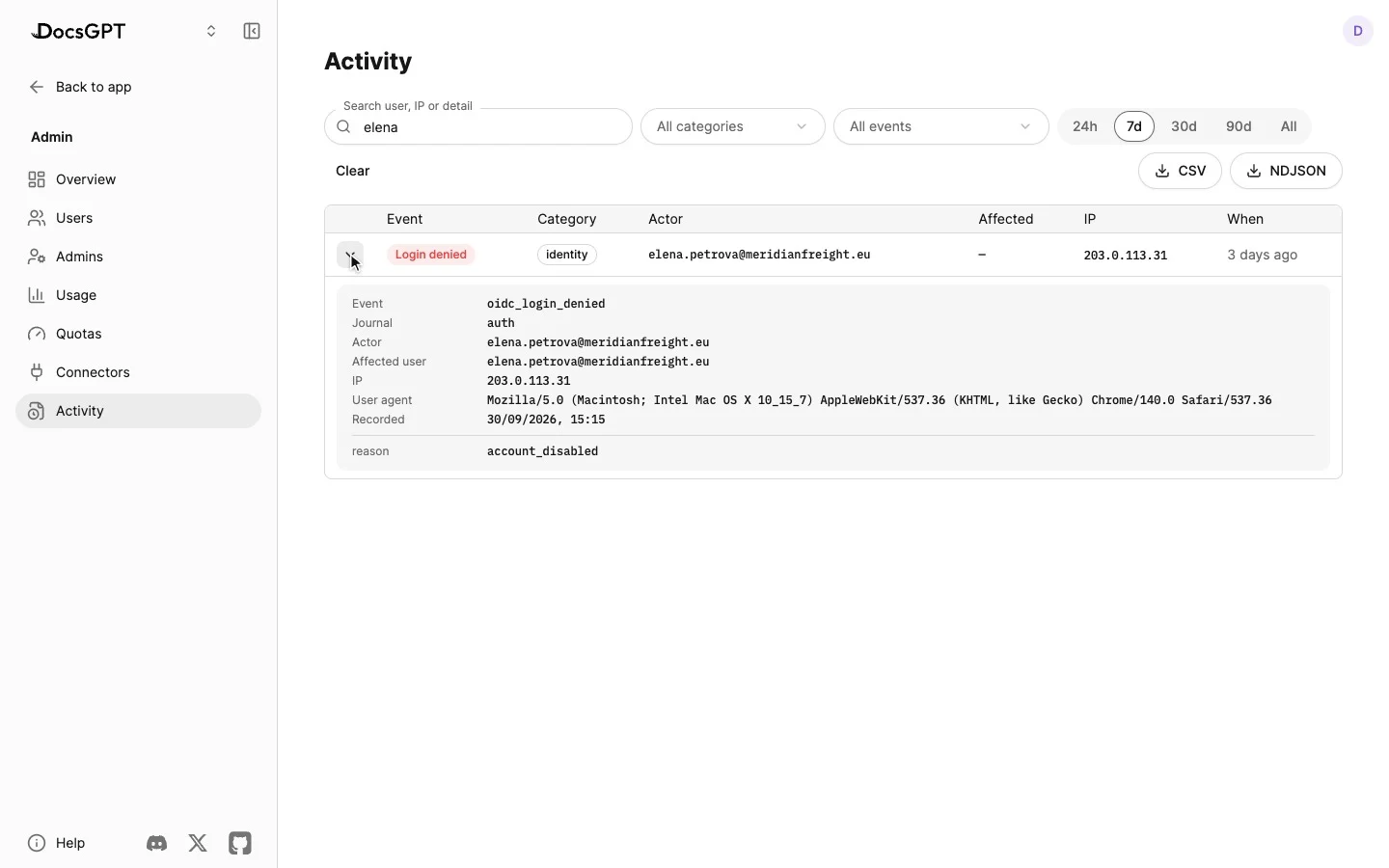Click the IP 203.0.113.31 in the table row
Viewport: 1389px width, 868px height.
pos(1125,256)
